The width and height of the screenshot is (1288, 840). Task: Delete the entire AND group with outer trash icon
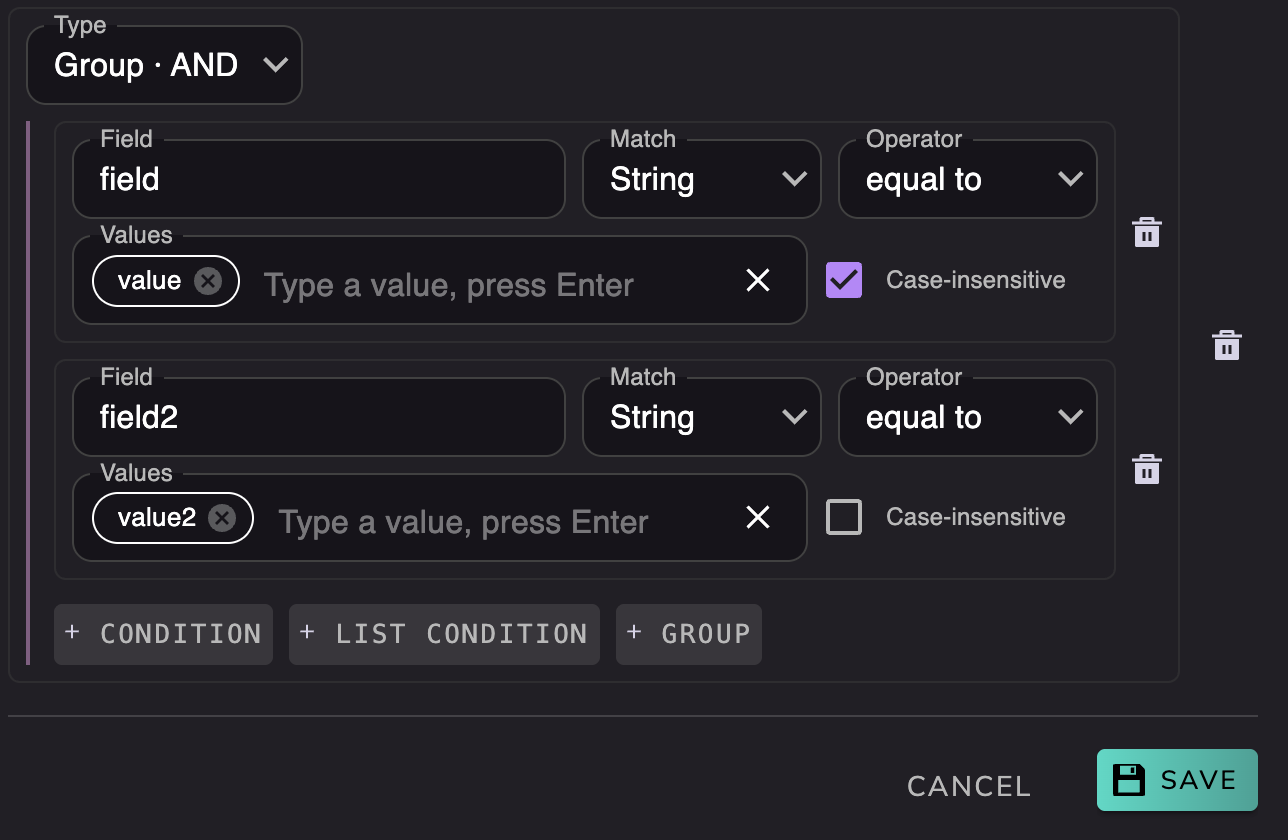pyautogui.click(x=1227, y=345)
